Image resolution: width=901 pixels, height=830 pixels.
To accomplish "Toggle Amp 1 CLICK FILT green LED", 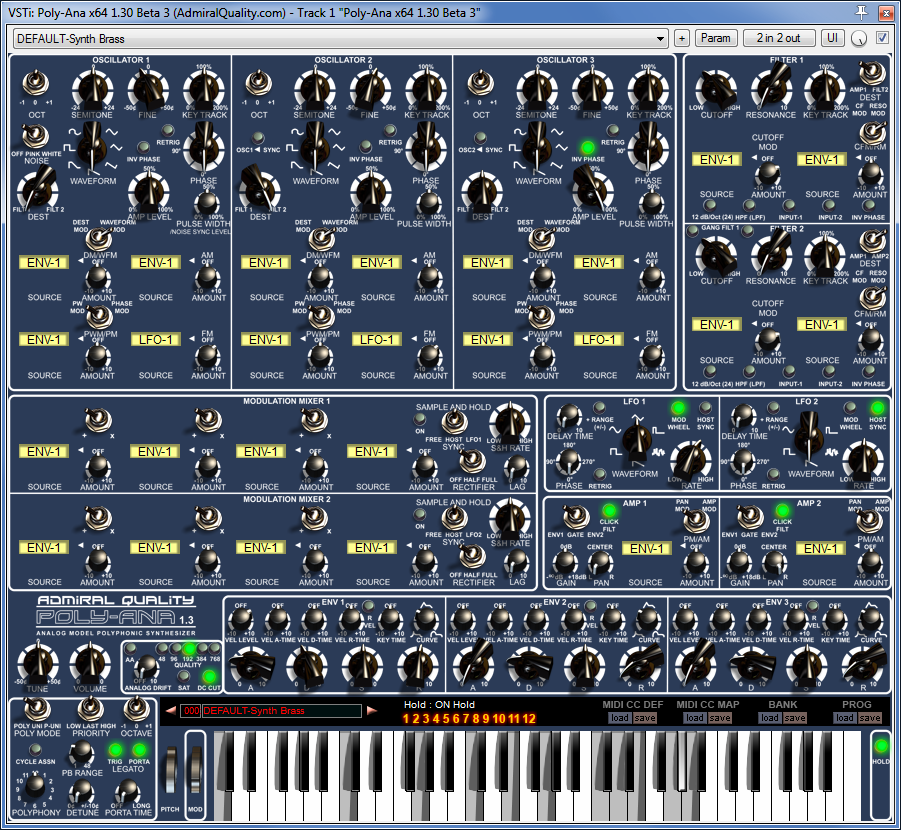I will coord(609,510).
